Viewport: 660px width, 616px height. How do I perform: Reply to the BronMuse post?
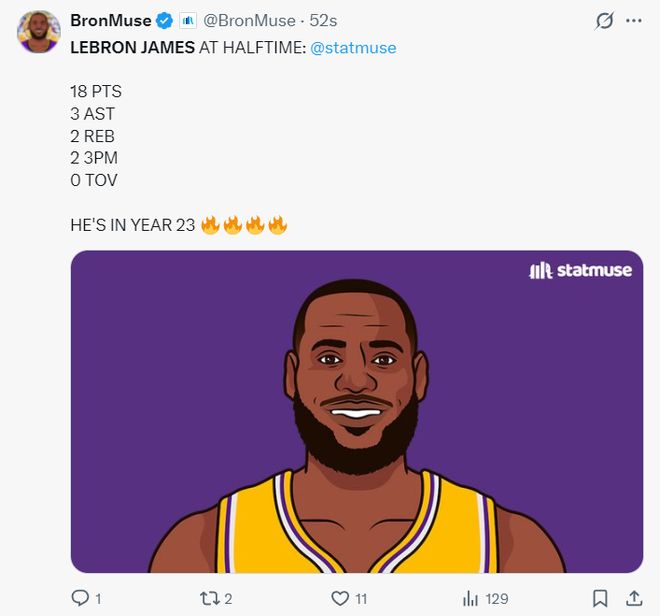click(x=80, y=598)
